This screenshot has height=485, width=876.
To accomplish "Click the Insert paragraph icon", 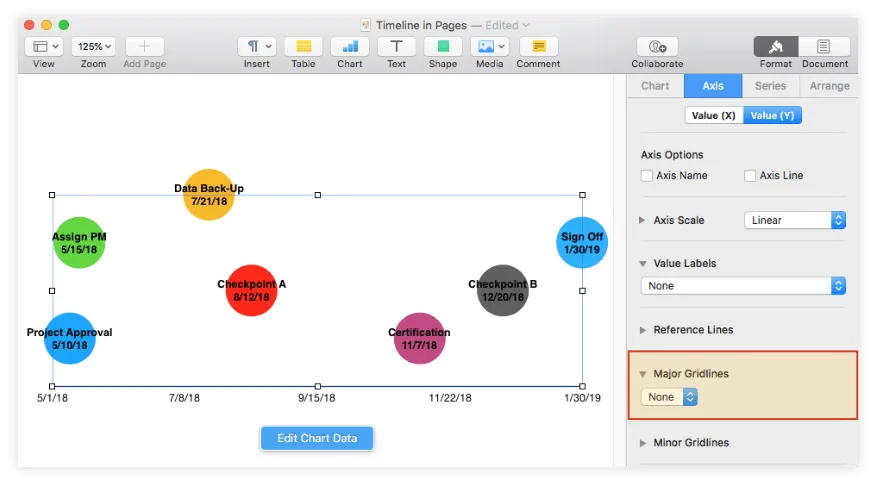I will 257,47.
